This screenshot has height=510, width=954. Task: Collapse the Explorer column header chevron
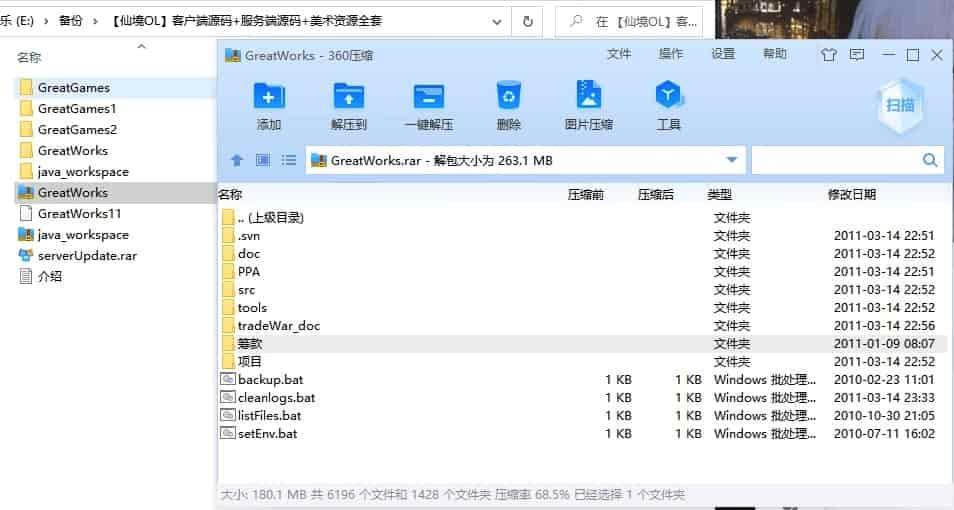tap(142, 46)
